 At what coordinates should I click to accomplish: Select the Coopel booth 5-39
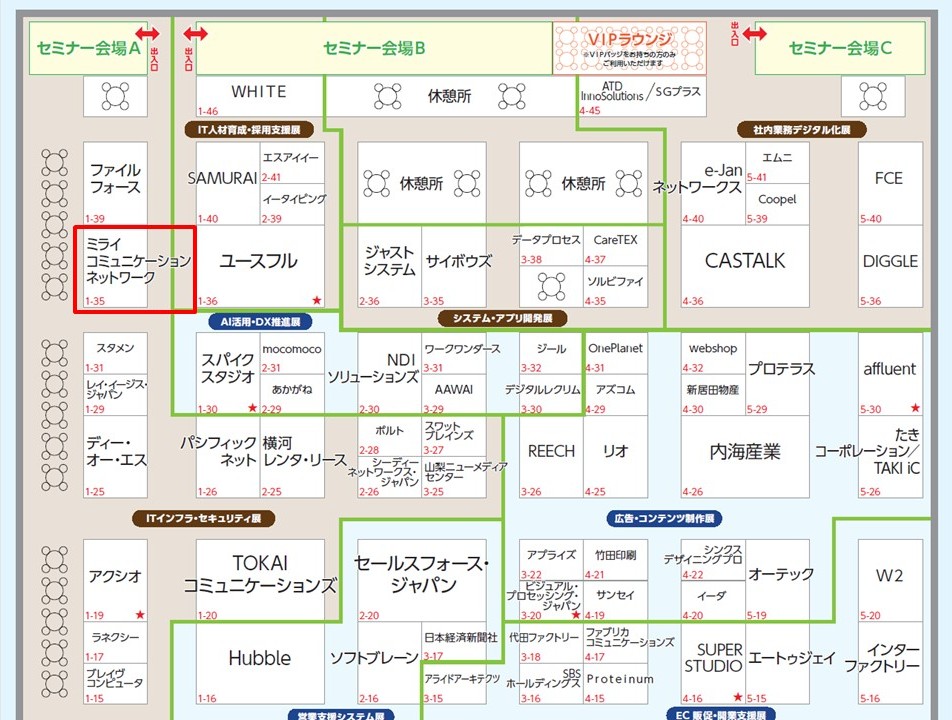point(777,205)
